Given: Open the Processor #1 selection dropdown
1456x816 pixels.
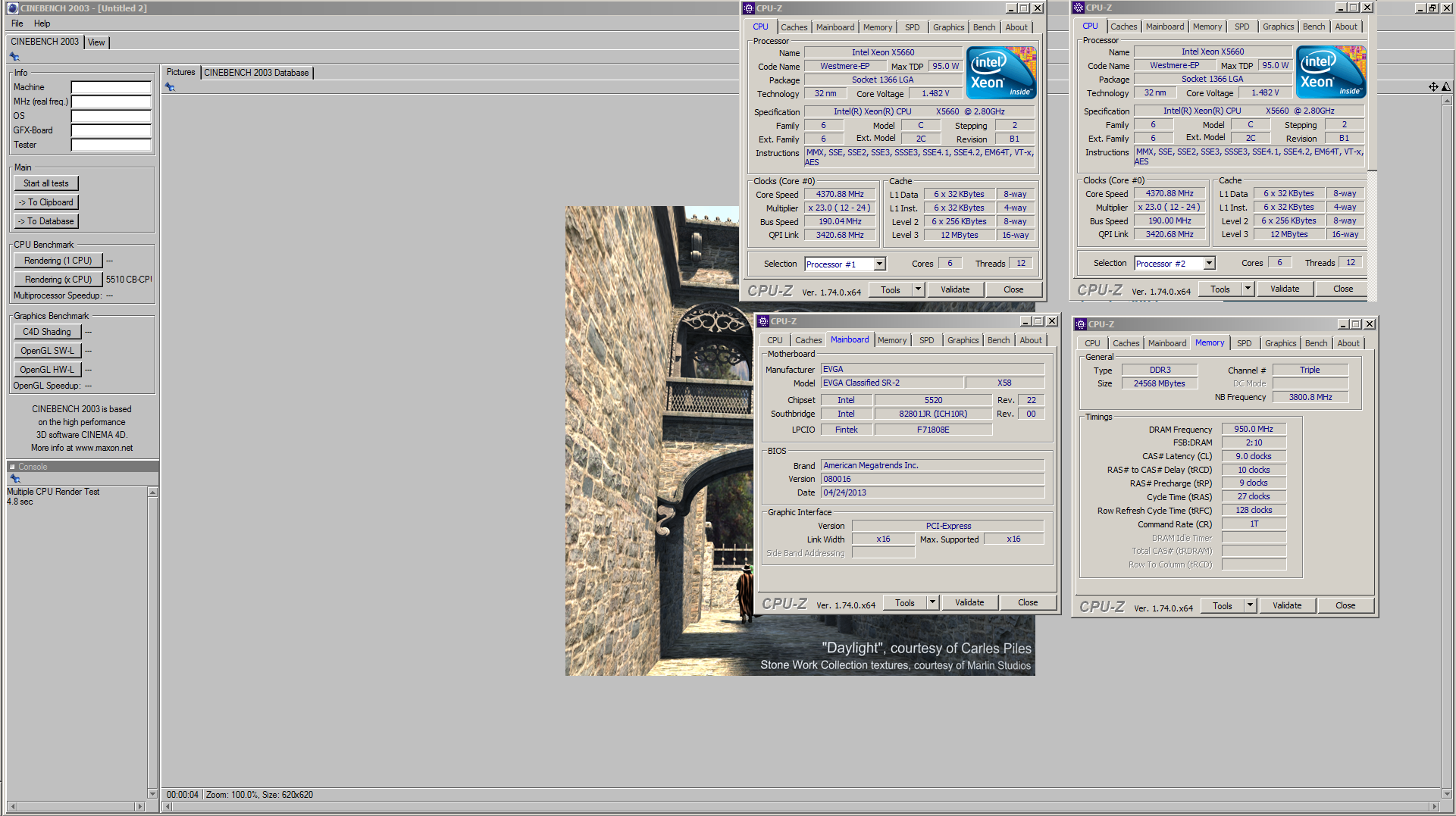Looking at the screenshot, I should pos(879,264).
